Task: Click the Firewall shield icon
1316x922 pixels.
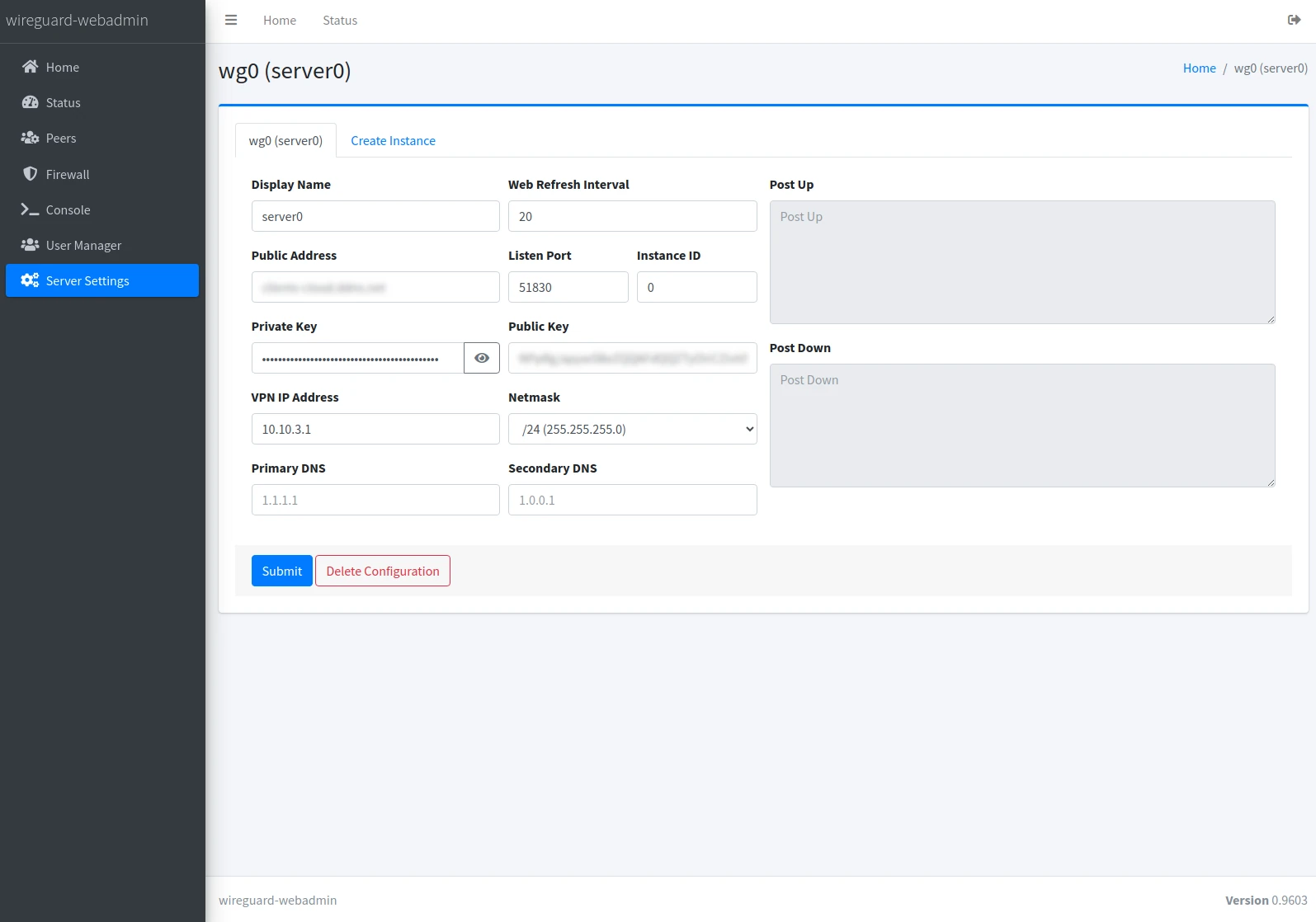Action: pos(31,174)
